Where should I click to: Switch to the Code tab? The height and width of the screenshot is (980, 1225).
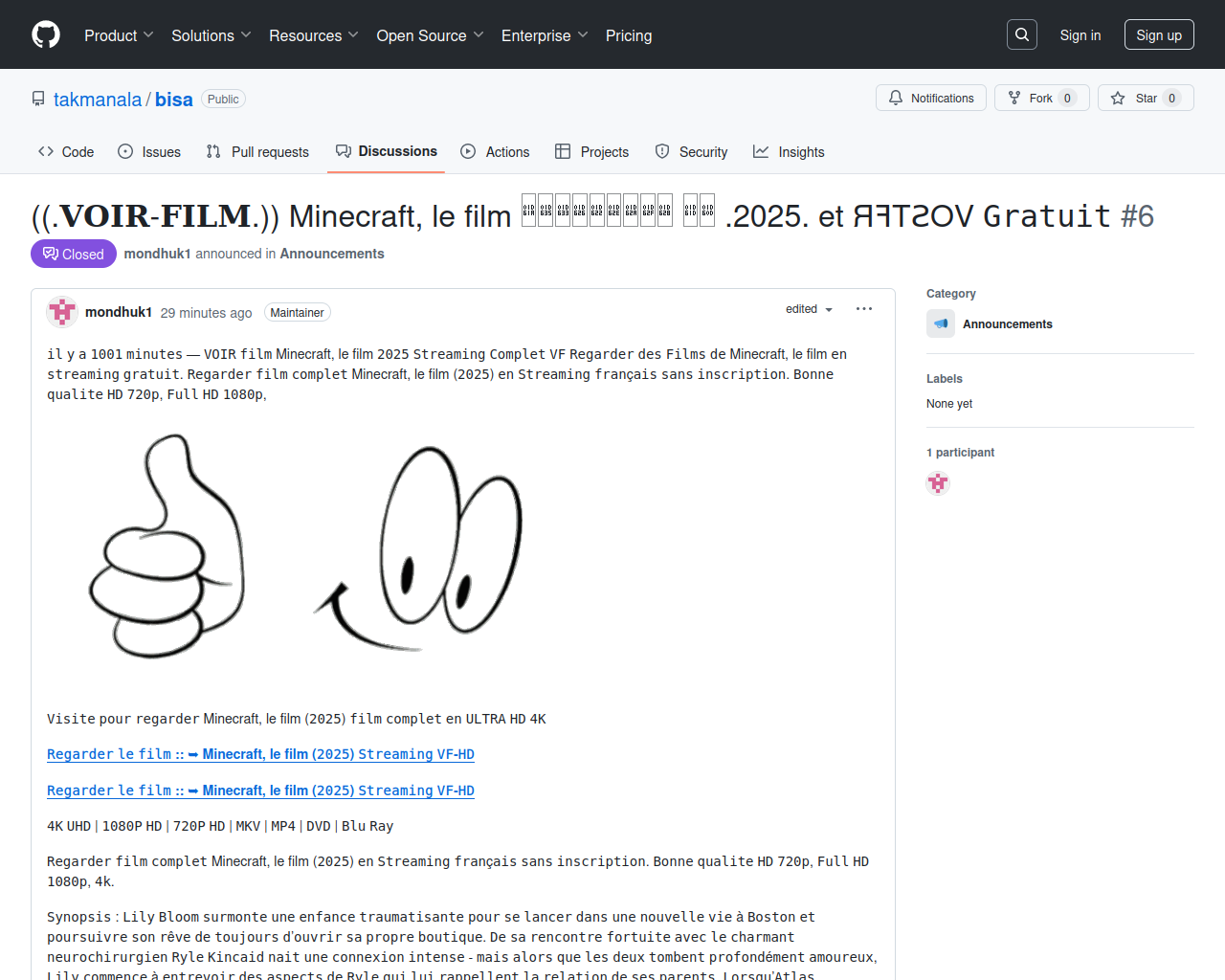(x=66, y=151)
